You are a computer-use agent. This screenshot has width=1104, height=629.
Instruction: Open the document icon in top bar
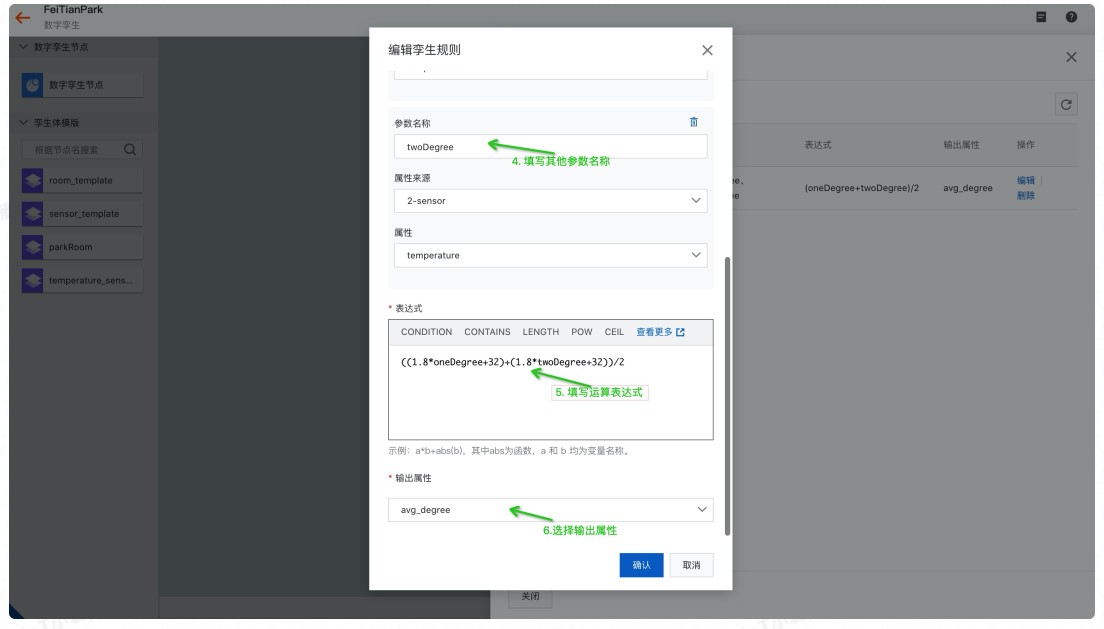[1041, 17]
